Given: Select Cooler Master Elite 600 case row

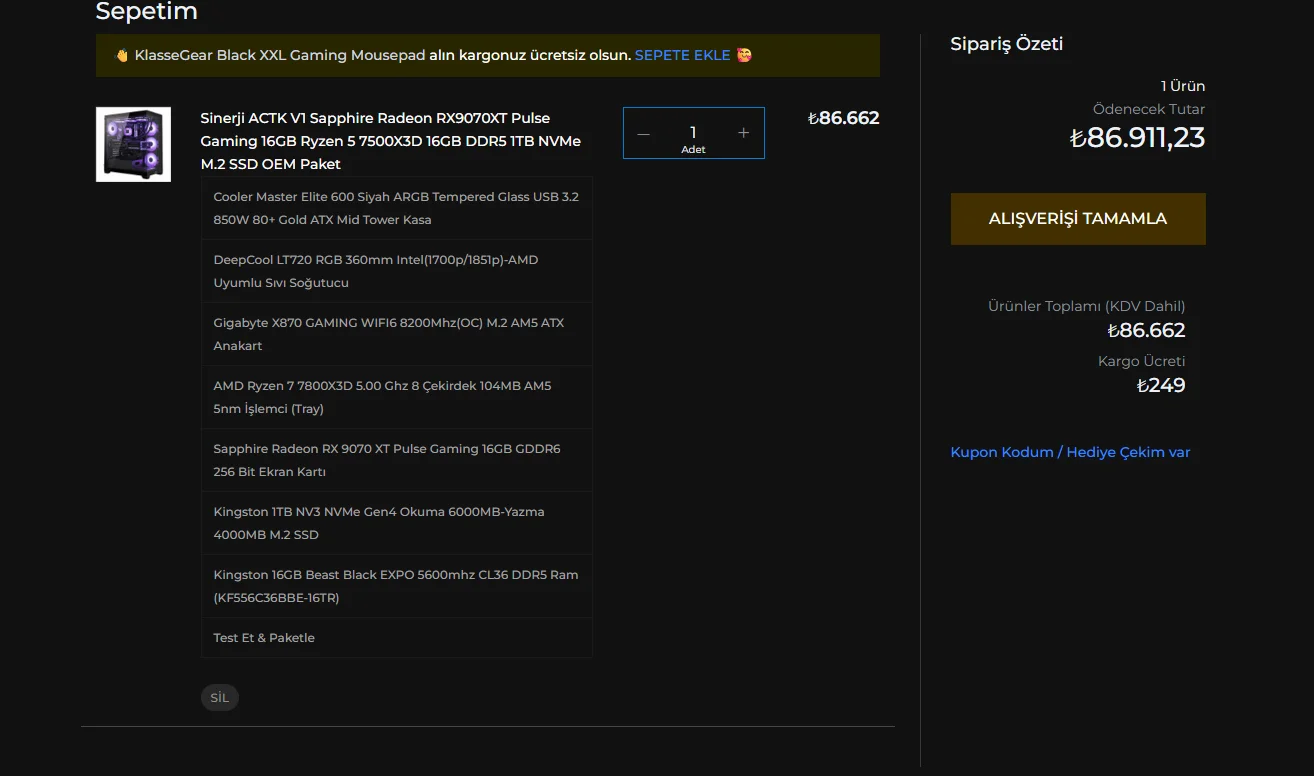Looking at the screenshot, I should click(x=397, y=208).
